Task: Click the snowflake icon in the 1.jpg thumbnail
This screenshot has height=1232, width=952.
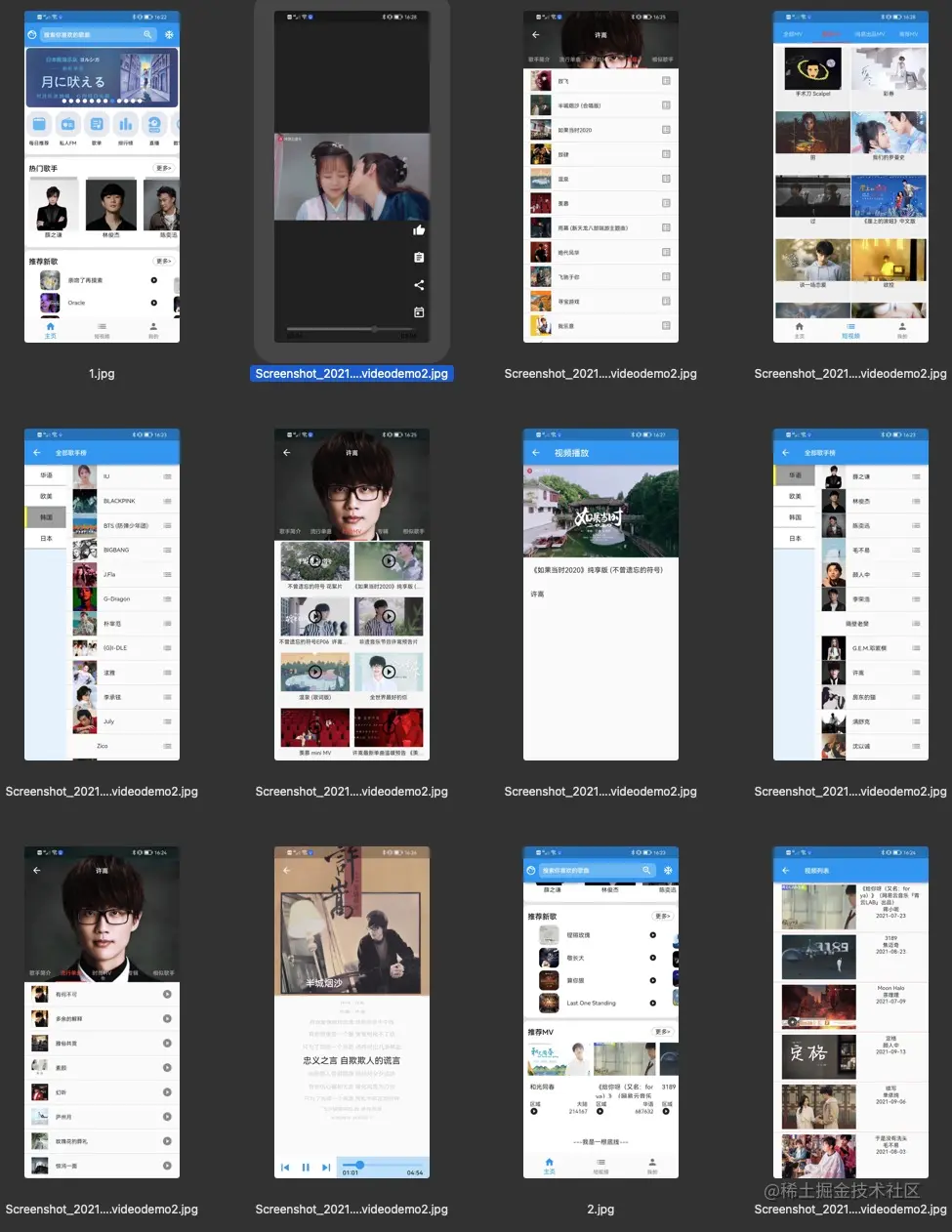Action: click(x=169, y=34)
